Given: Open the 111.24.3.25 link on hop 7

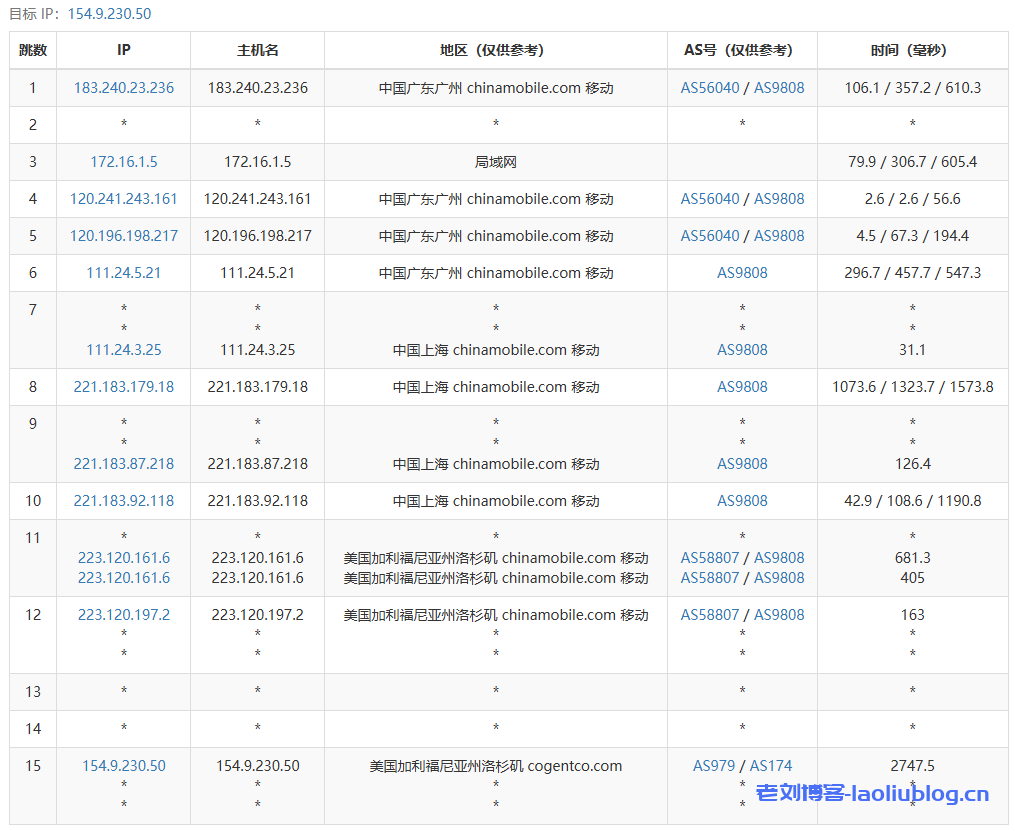Looking at the screenshot, I should (x=123, y=349).
